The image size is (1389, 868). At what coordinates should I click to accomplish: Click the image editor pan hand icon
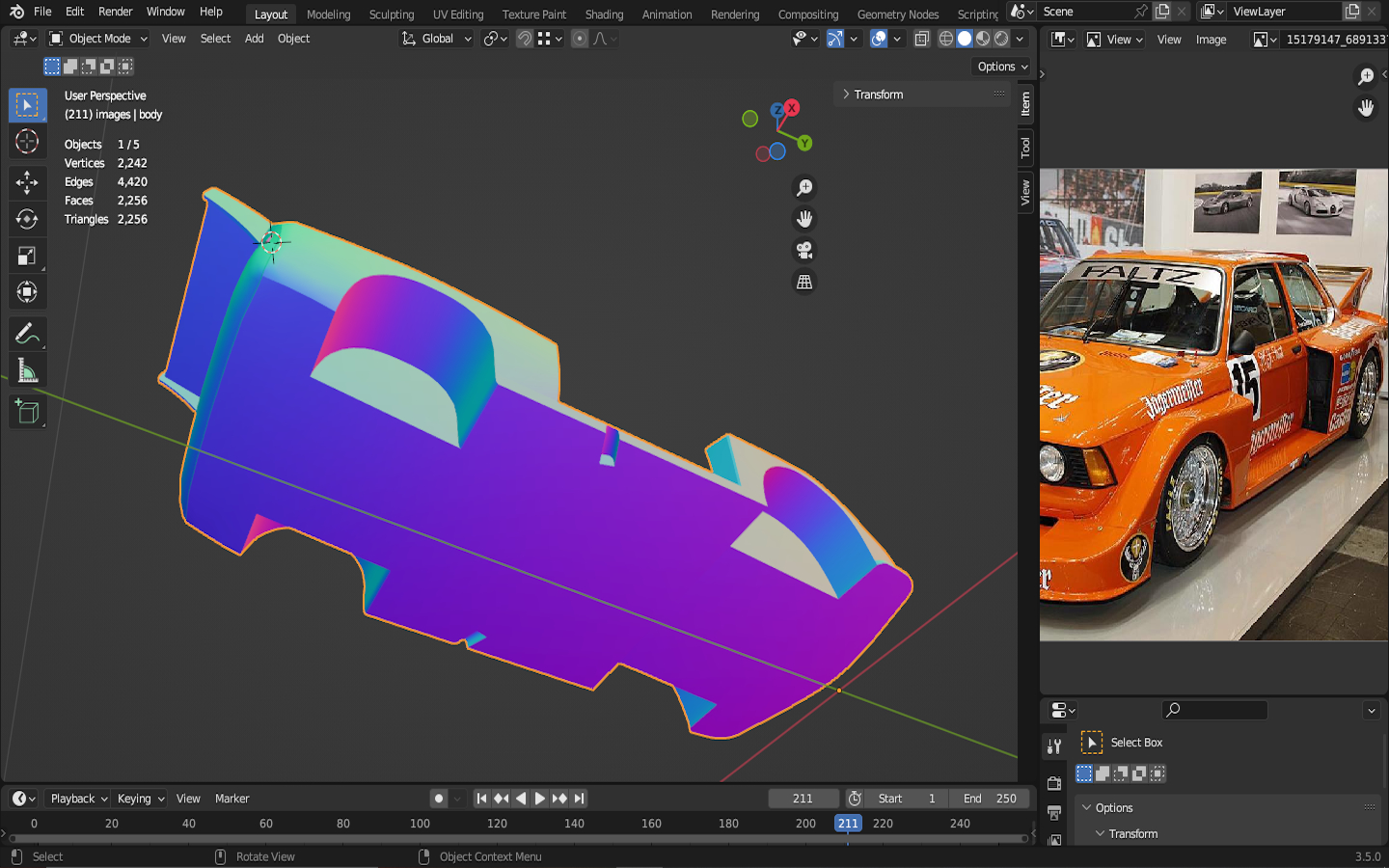click(1366, 108)
